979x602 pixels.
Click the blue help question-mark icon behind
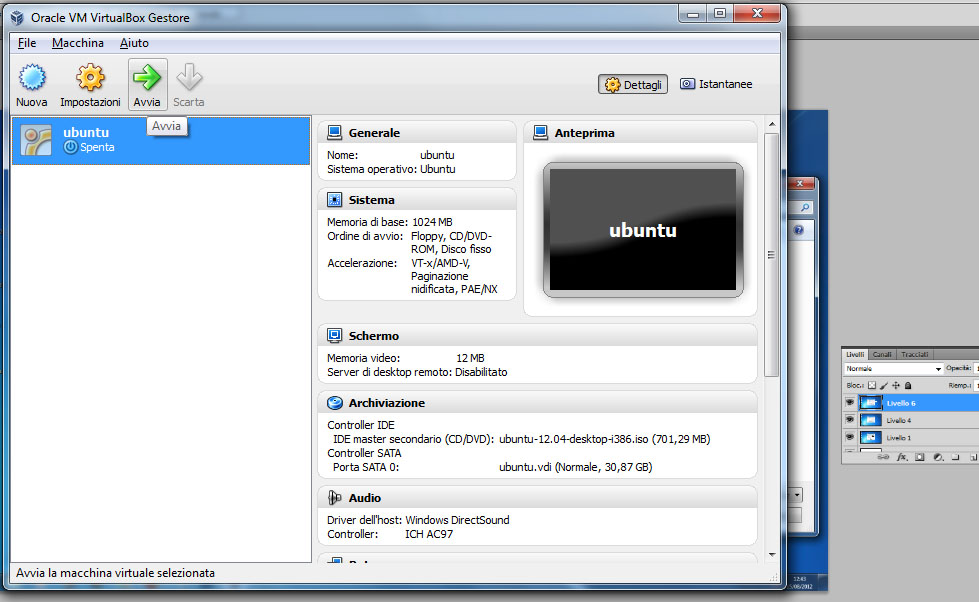(x=799, y=230)
